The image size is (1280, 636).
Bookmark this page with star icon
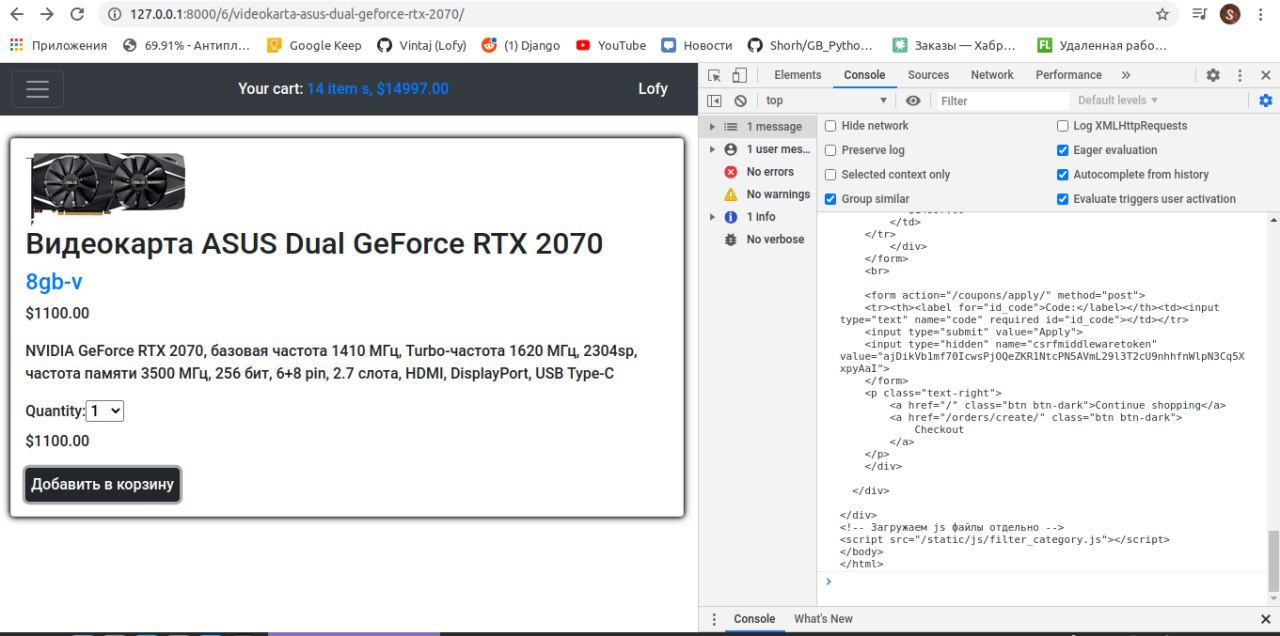(1162, 14)
